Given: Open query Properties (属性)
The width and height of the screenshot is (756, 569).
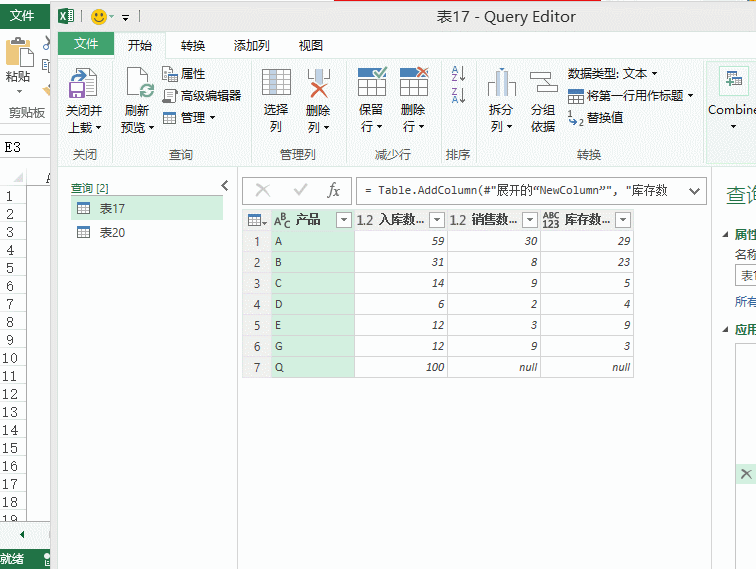Looking at the screenshot, I should pos(184,74).
